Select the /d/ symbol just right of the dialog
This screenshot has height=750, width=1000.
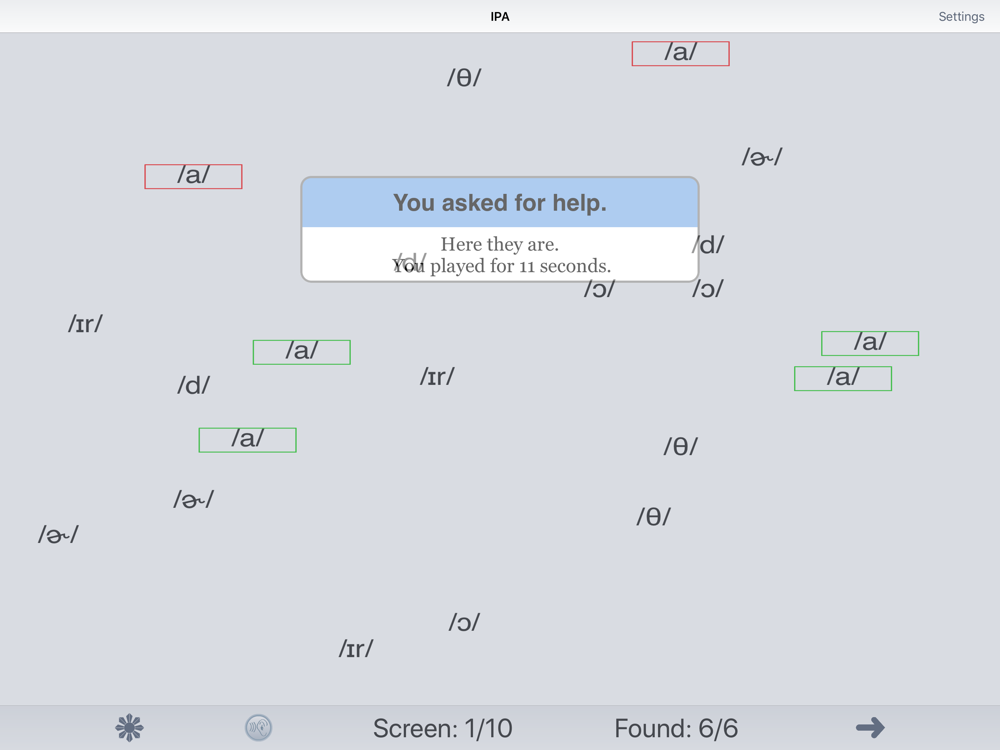(x=708, y=245)
